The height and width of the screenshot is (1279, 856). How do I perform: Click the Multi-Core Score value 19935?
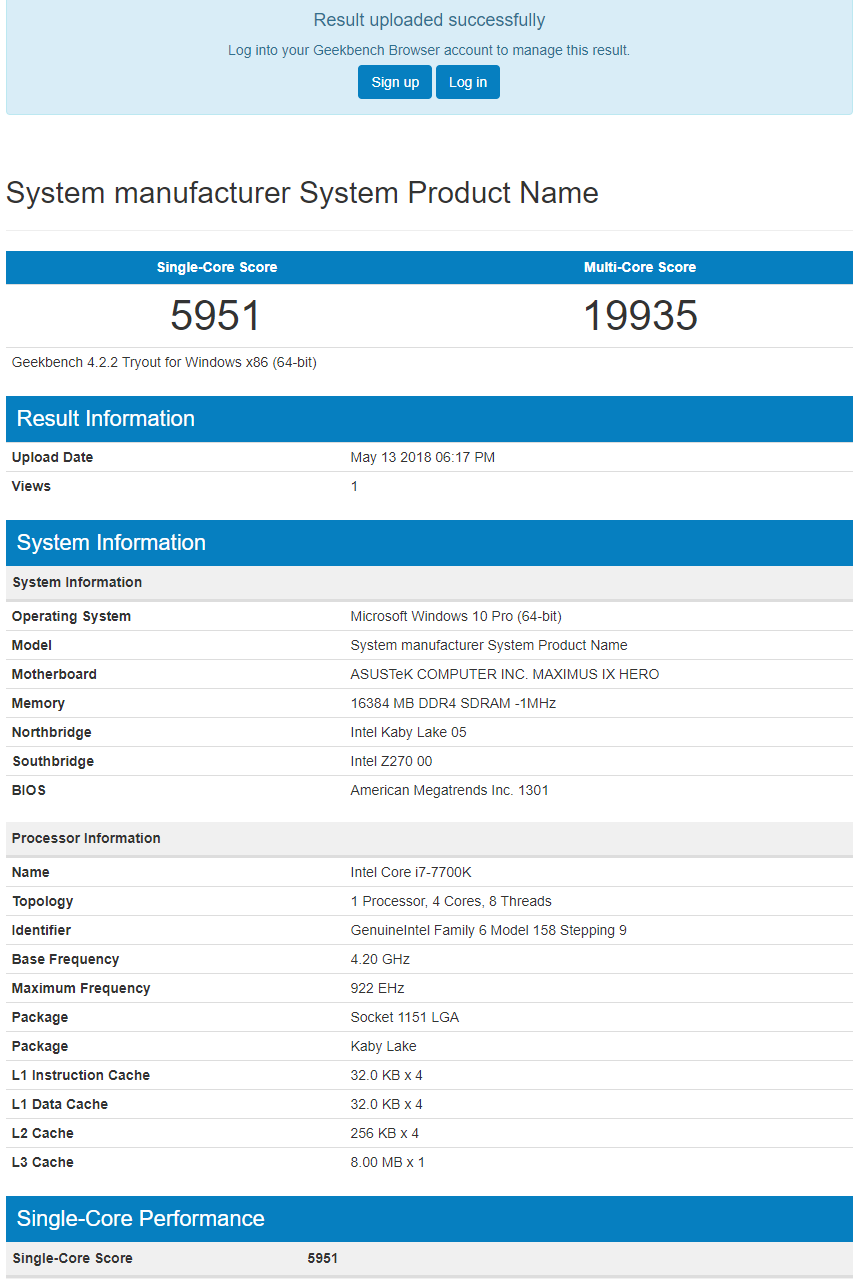(640, 316)
